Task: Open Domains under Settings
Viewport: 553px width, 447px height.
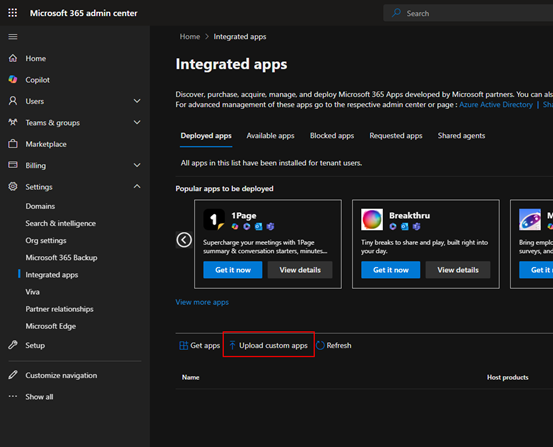Action: point(40,206)
